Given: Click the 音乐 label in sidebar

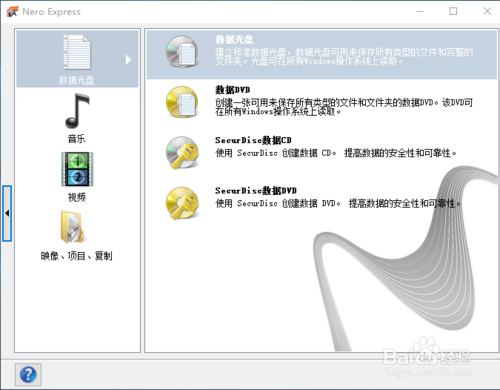Looking at the screenshot, I should (77, 139).
